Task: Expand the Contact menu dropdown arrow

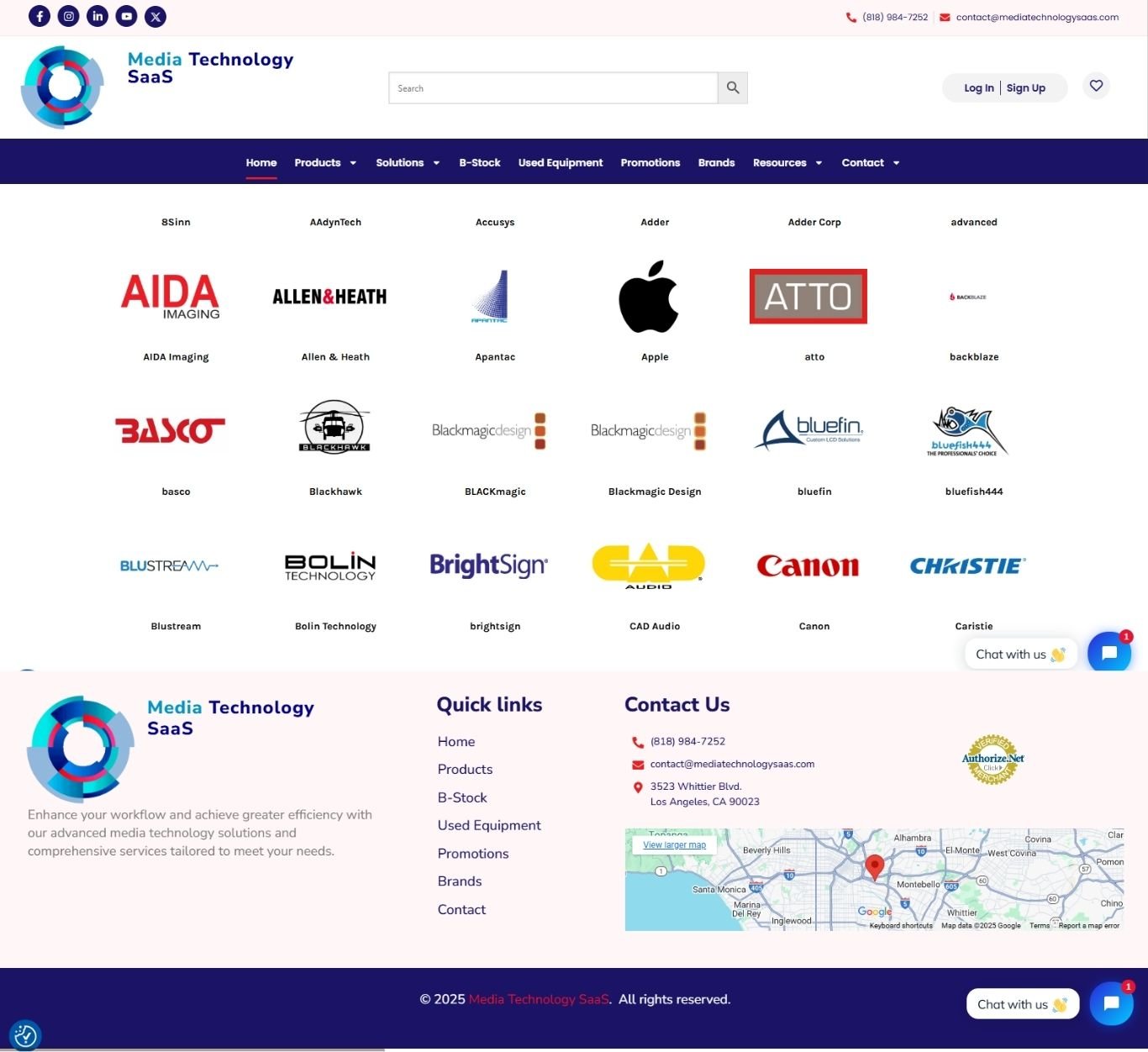Action: click(896, 163)
